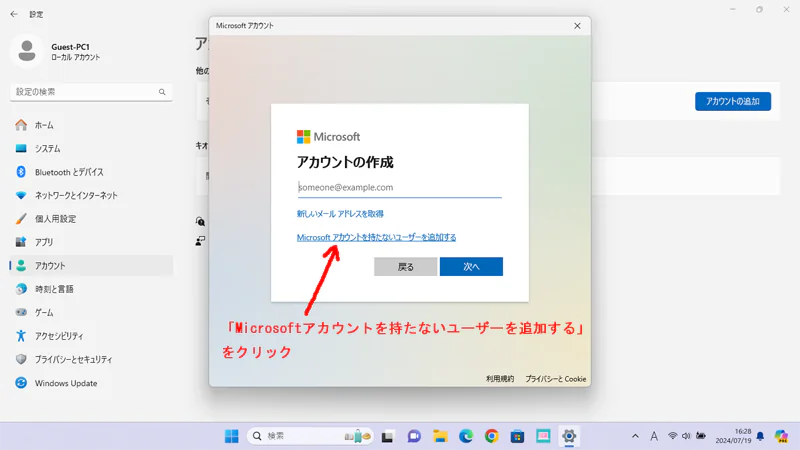Click the network diamond icon in sidebar
The height and width of the screenshot is (450, 800).
21,195
